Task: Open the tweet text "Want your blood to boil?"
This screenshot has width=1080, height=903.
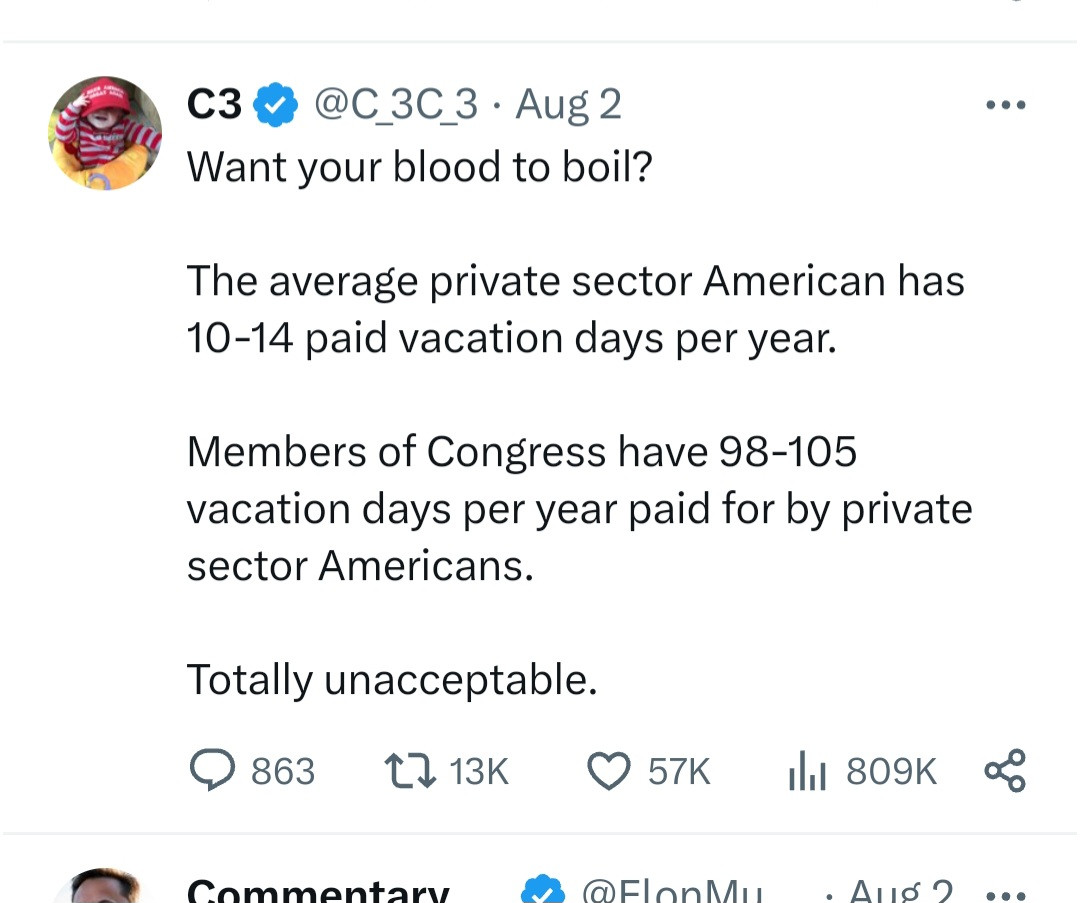Action: pyautogui.click(x=419, y=167)
